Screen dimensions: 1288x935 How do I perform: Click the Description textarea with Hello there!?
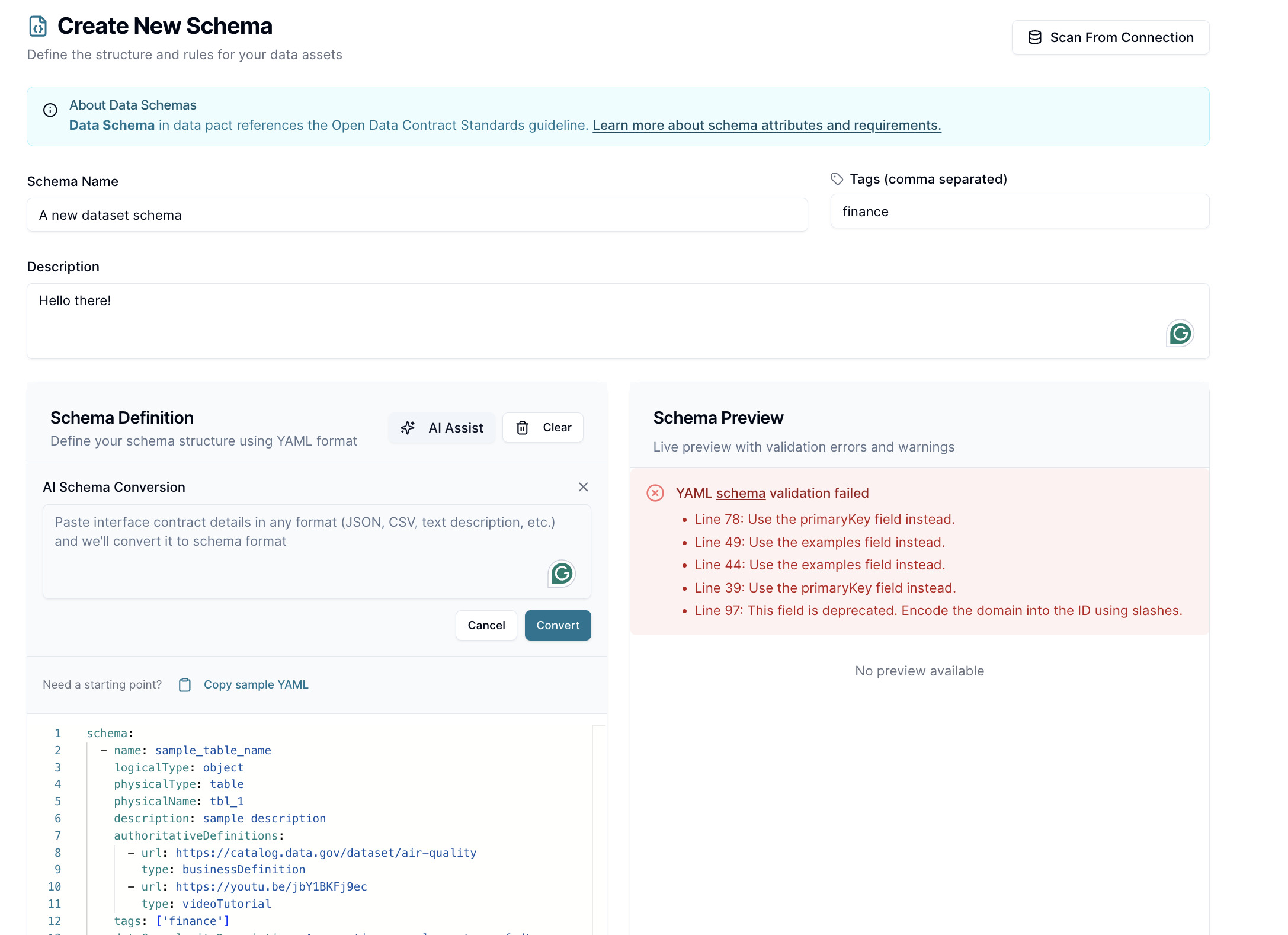pyautogui.click(x=592, y=321)
